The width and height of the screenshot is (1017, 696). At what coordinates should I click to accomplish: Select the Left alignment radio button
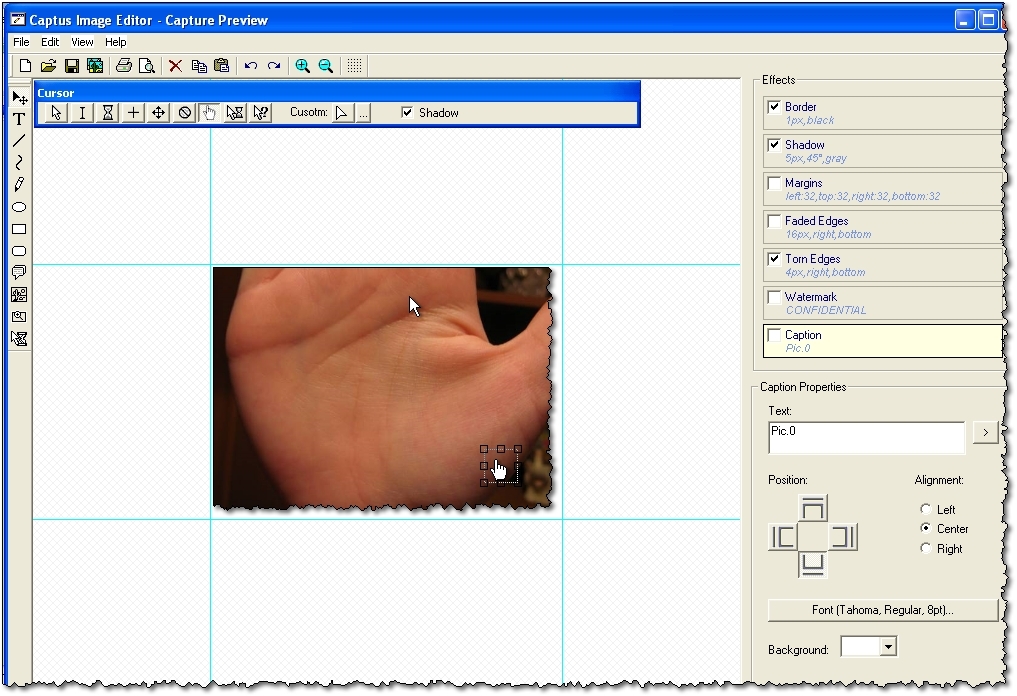click(926, 510)
